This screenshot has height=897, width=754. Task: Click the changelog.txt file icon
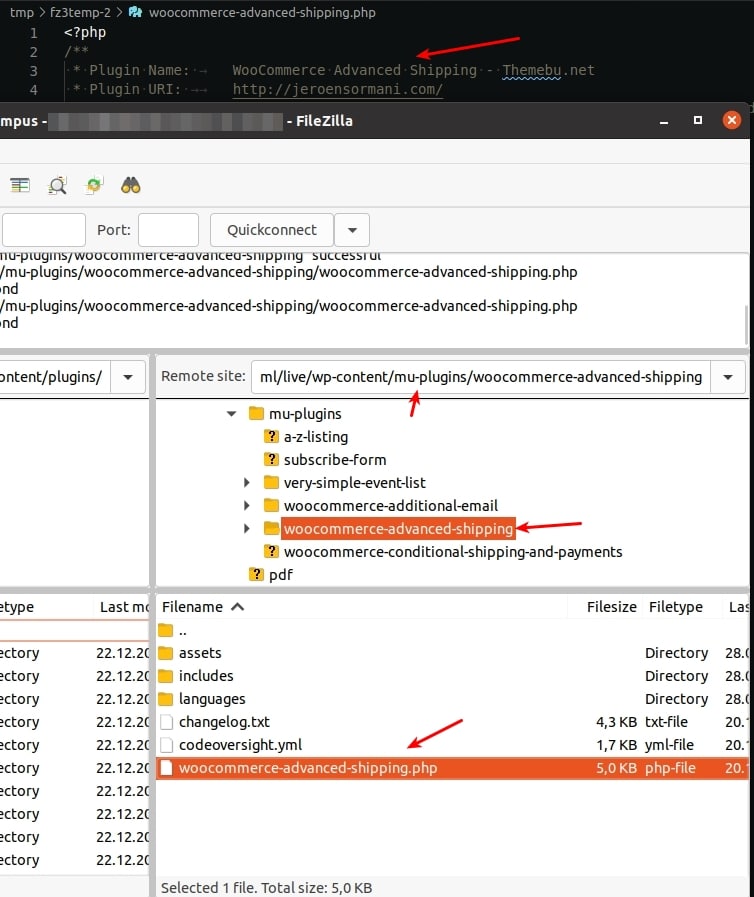[x=166, y=722]
